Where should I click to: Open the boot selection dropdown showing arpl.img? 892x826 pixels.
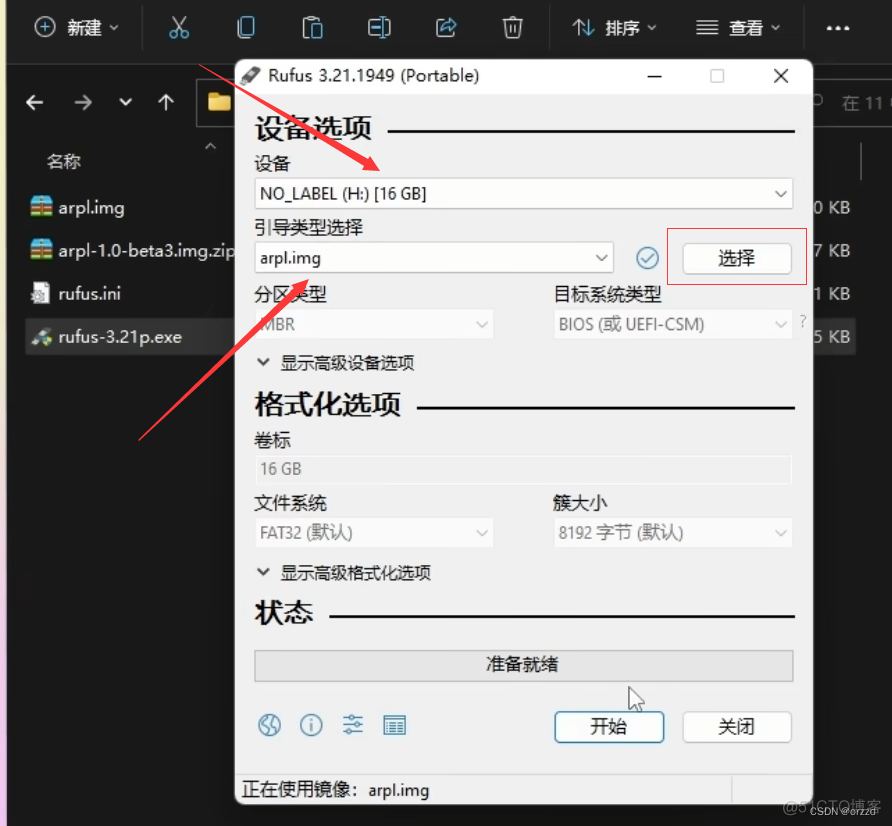click(x=433, y=258)
